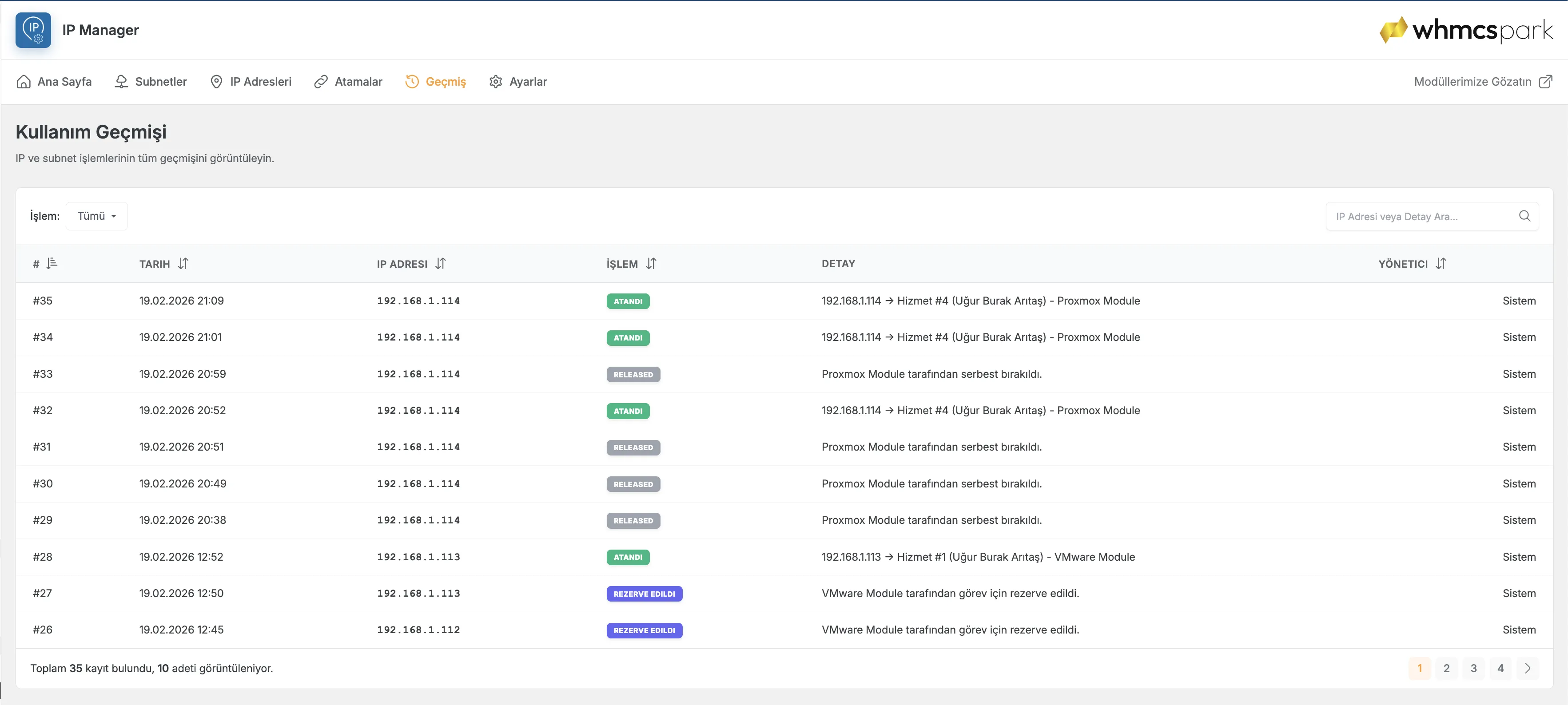Click IP 192.168.1.113 in row #28
Screen dimensions: 1568x705
pyautogui.click(x=418, y=557)
